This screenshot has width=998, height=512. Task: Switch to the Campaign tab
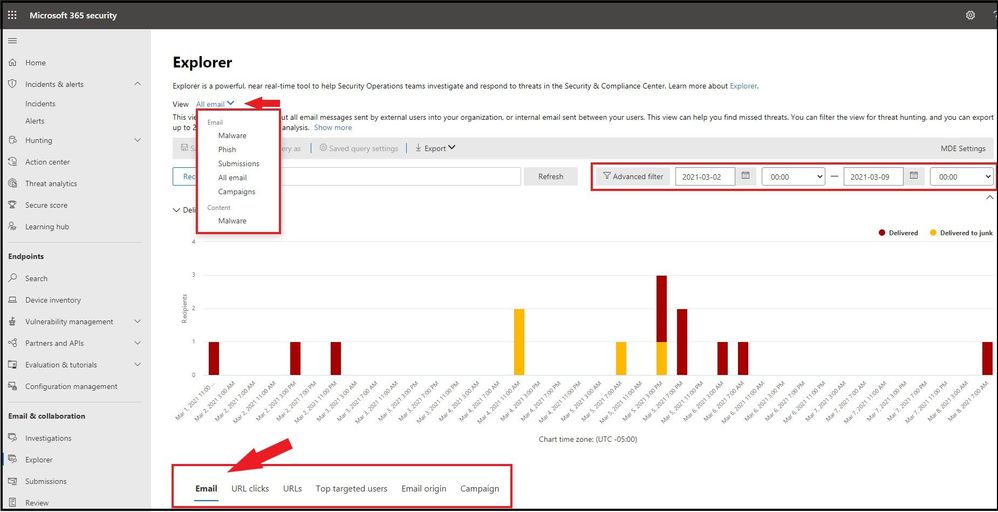tap(480, 489)
